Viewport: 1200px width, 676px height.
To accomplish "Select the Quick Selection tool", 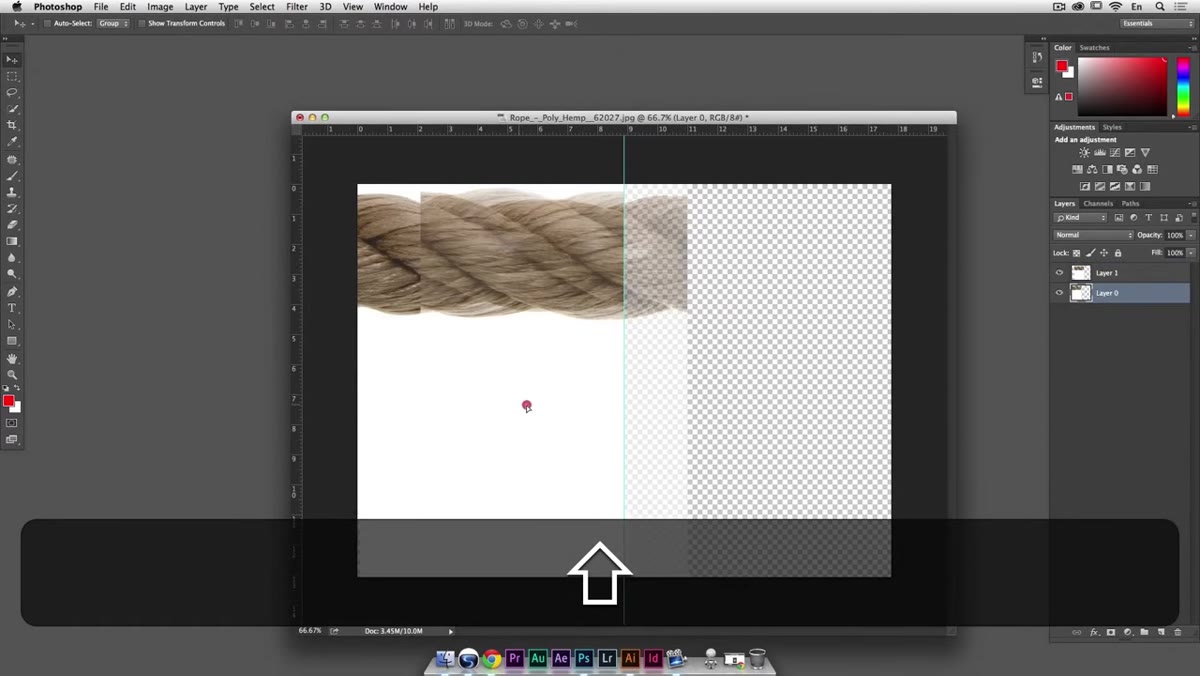I will [x=12, y=108].
